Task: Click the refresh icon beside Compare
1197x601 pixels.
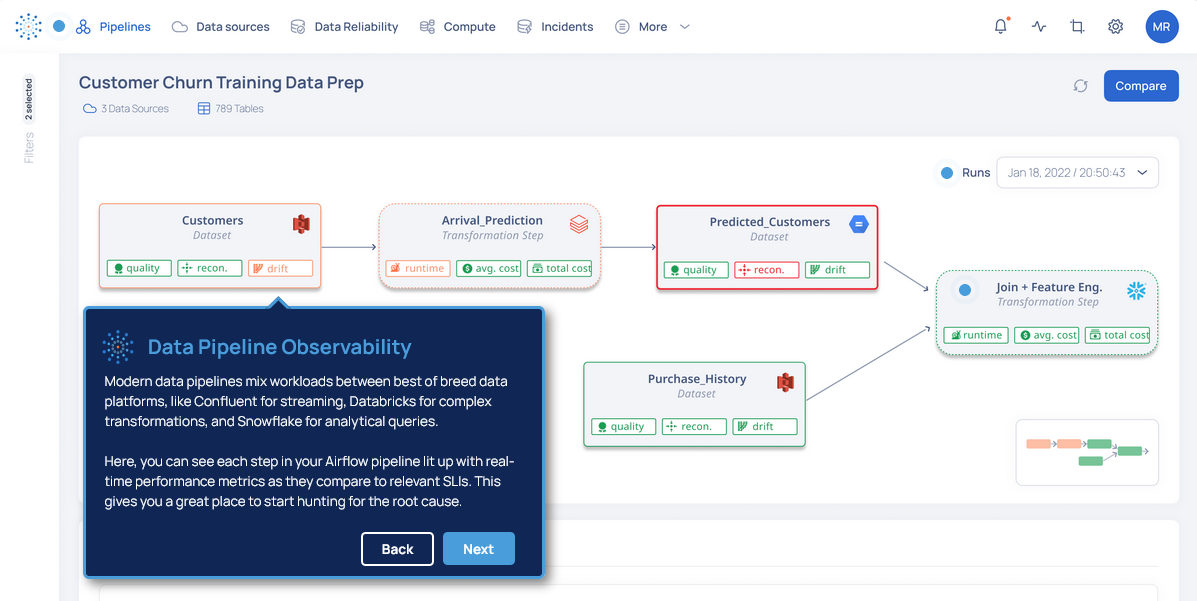Action: 1080,86
